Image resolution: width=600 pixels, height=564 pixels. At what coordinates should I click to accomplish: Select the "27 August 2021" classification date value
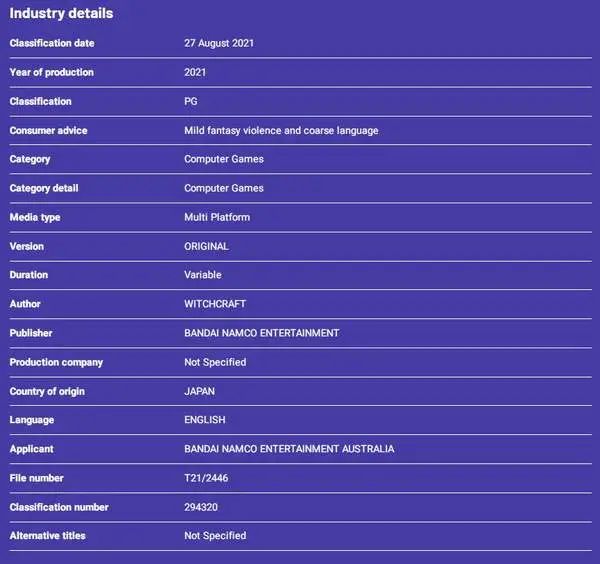(221, 43)
